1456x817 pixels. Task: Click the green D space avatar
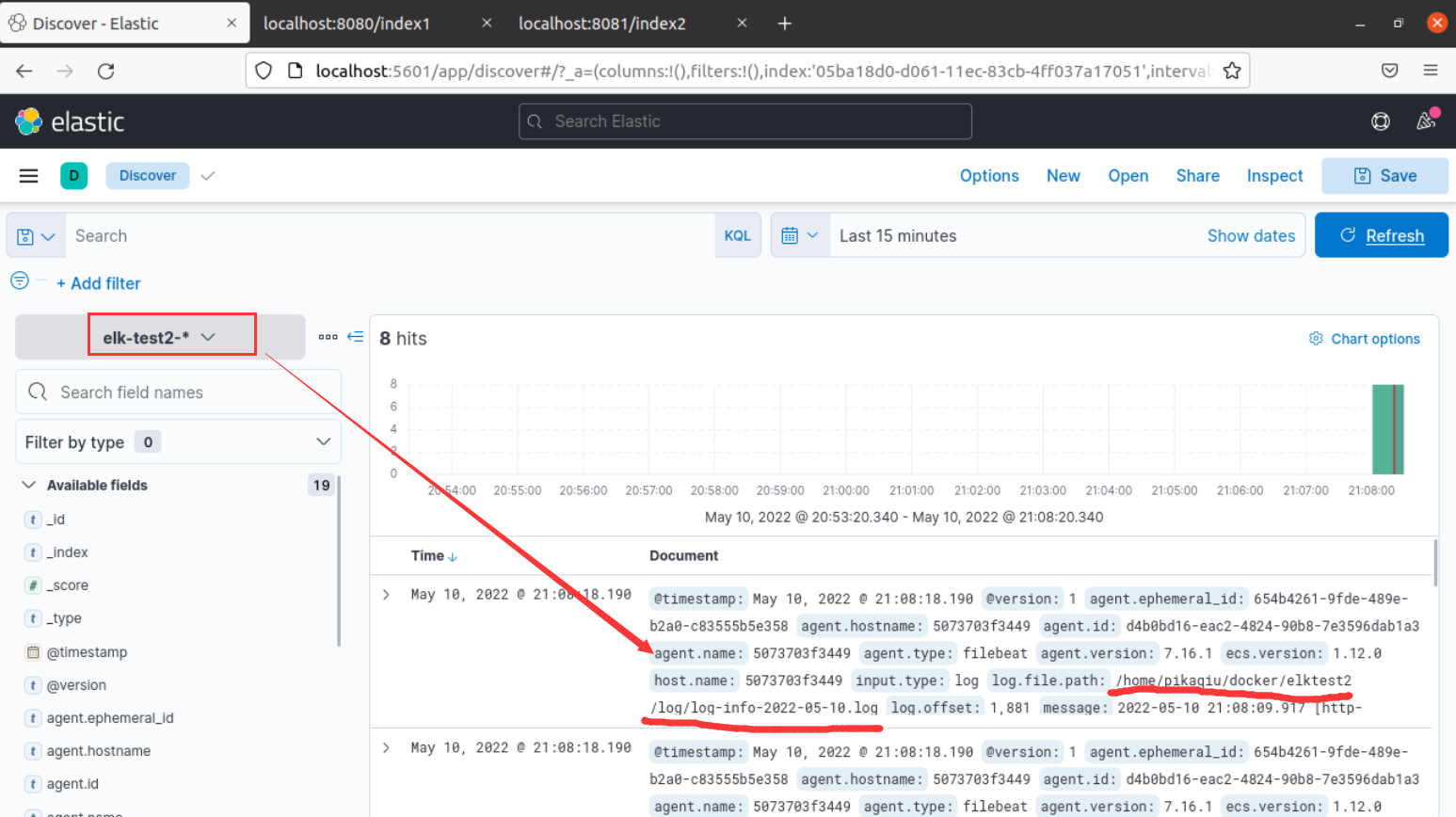point(74,176)
